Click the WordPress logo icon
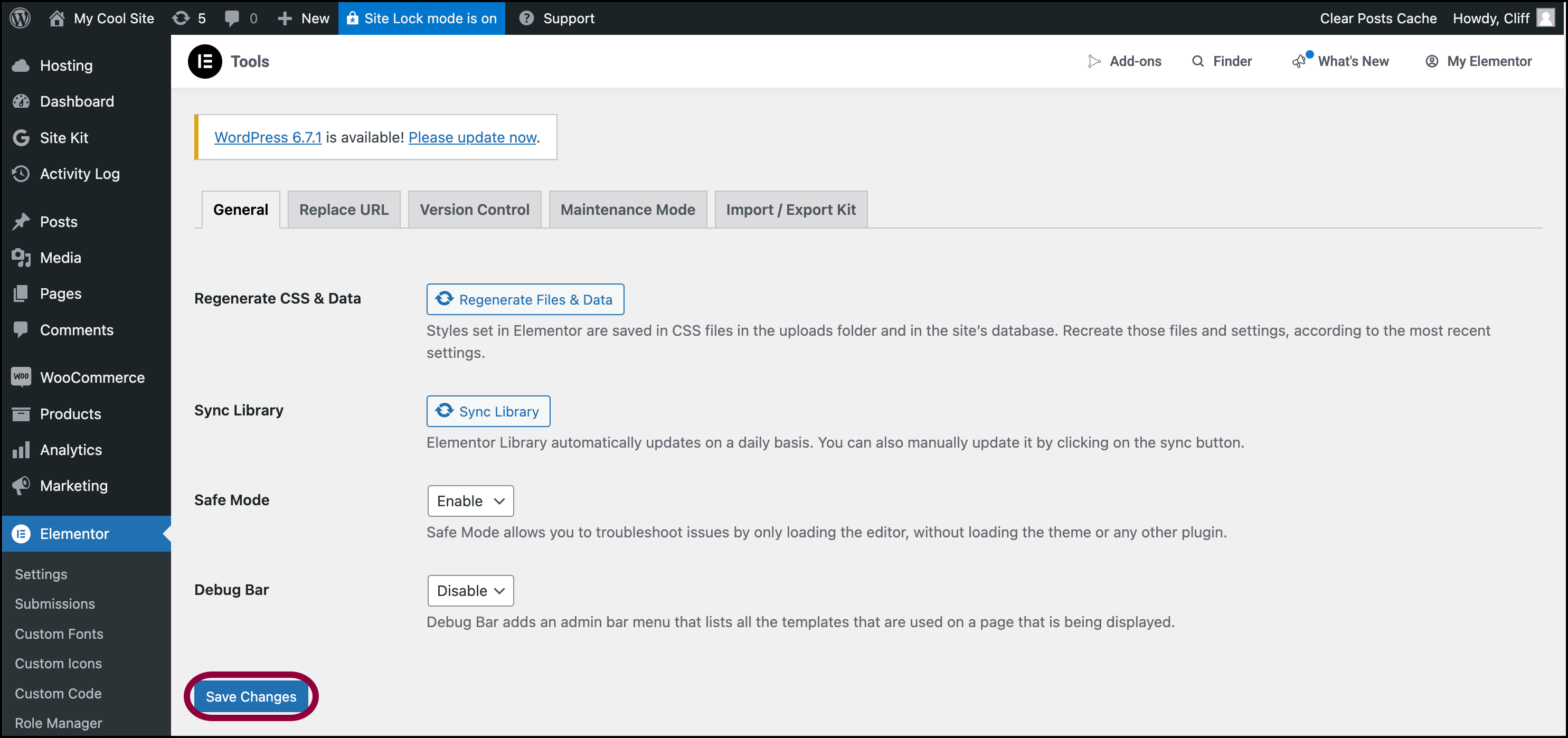 point(20,18)
